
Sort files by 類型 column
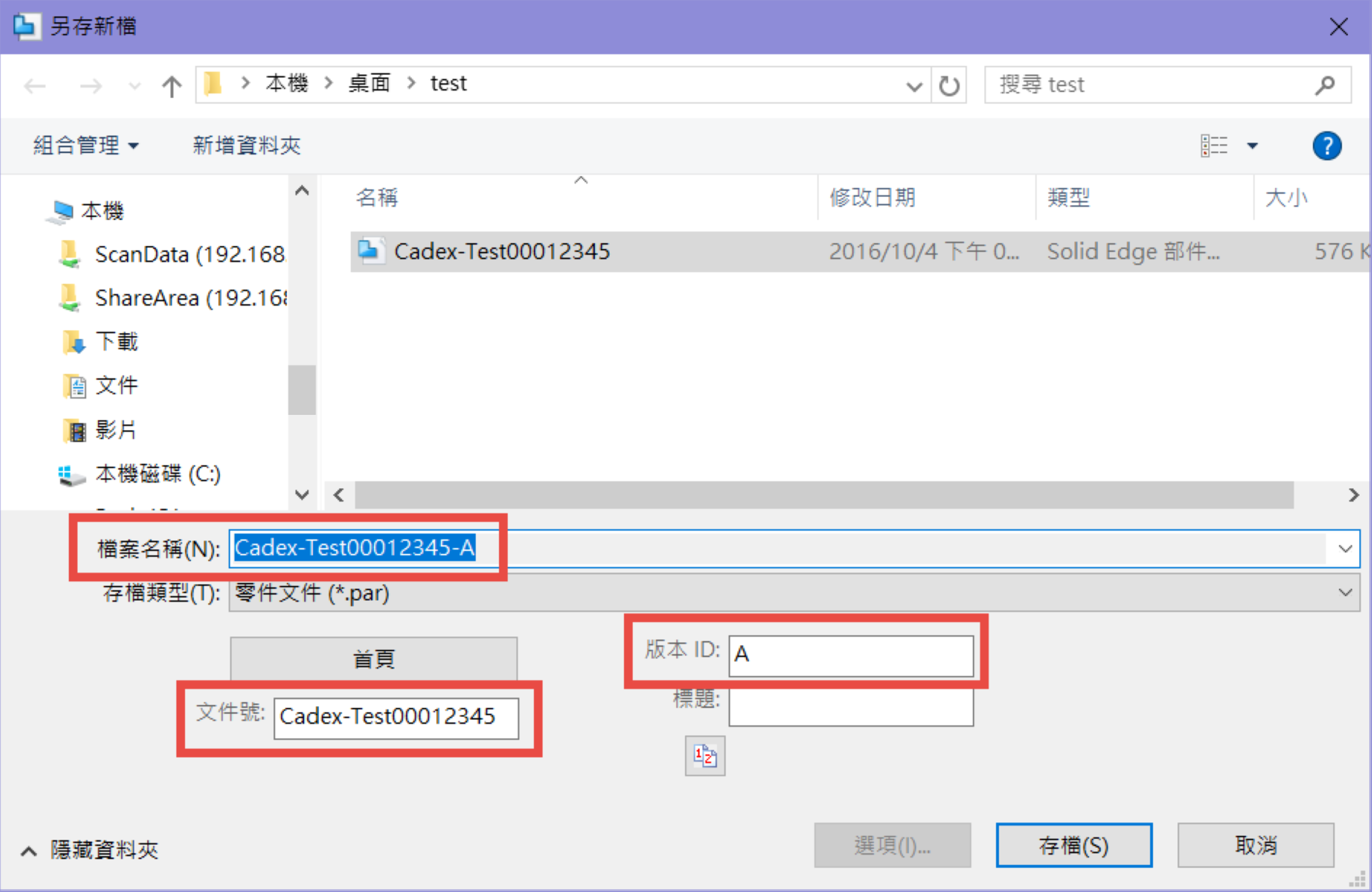click(x=1069, y=198)
